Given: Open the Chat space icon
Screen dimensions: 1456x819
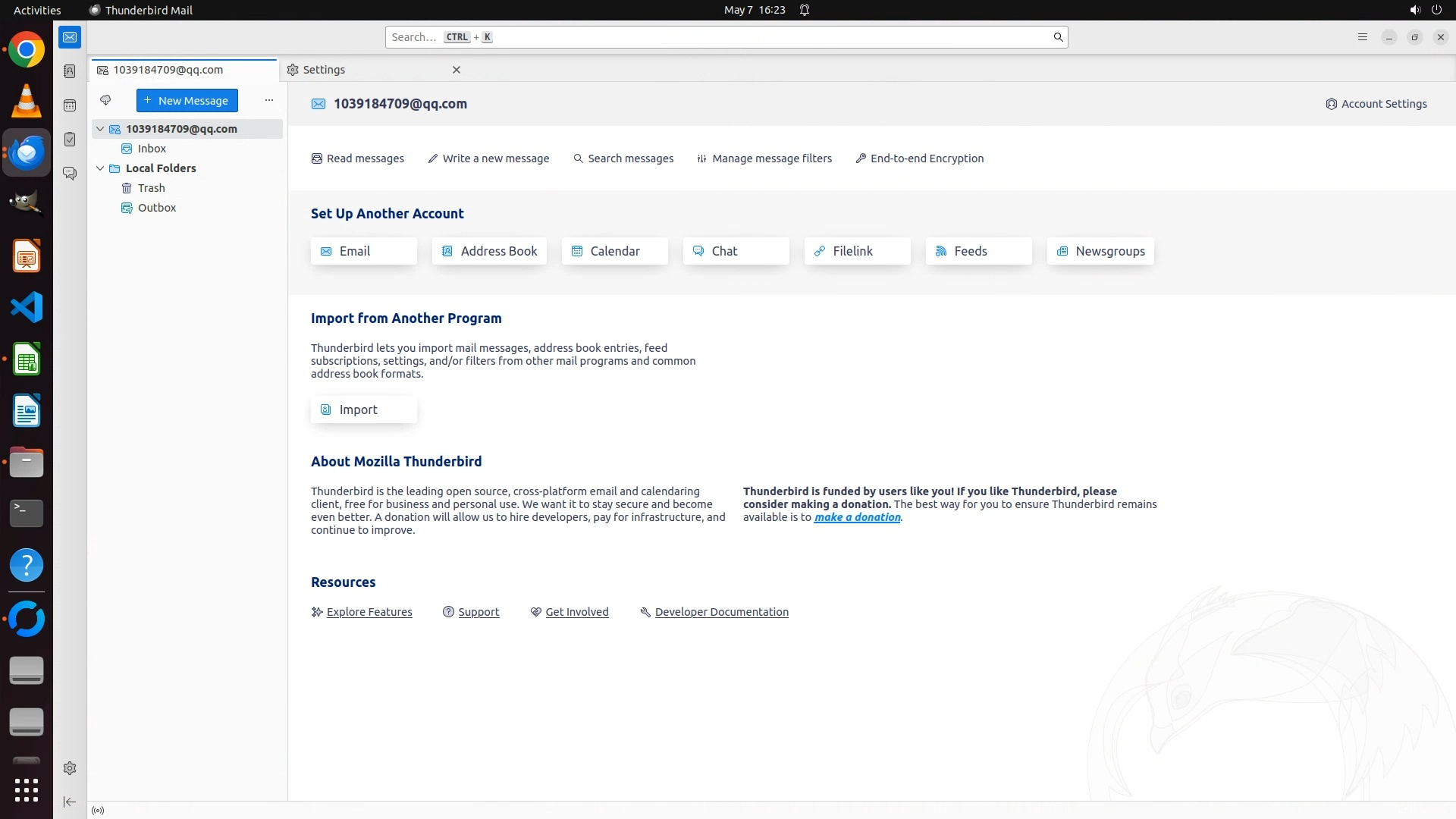Looking at the screenshot, I should tap(70, 174).
